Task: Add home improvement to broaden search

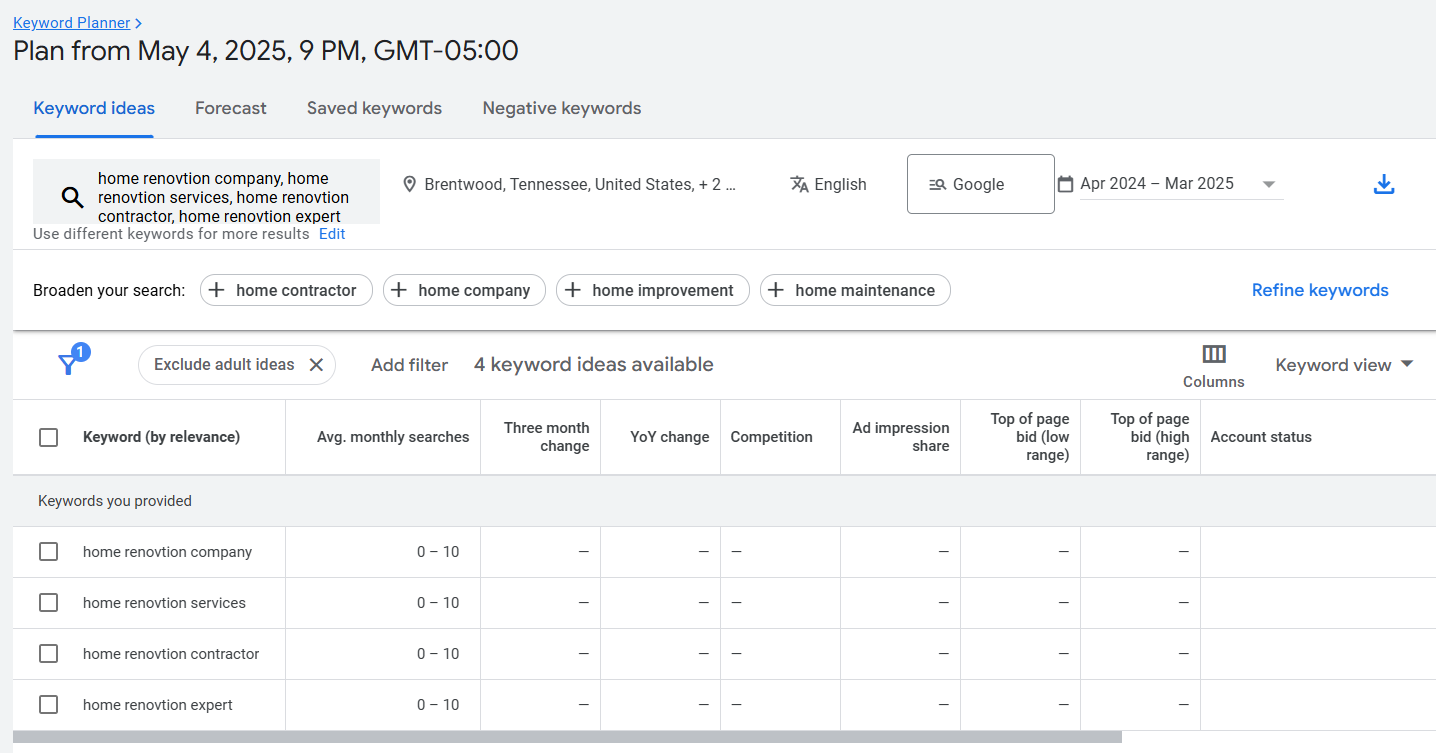Action: point(652,290)
